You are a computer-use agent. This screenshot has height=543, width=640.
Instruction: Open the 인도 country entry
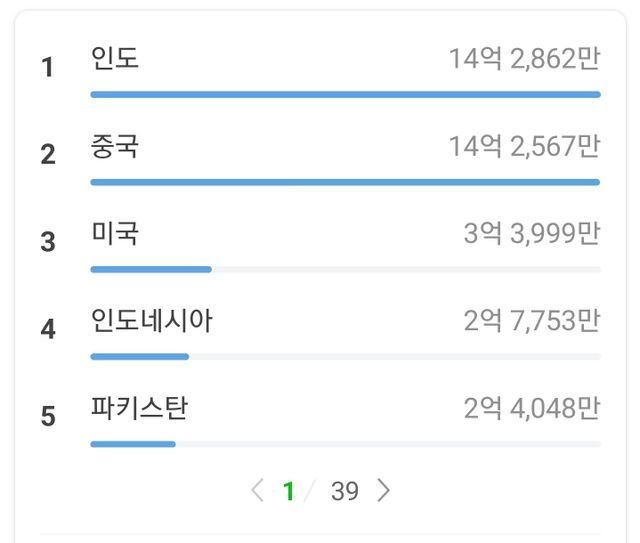coord(115,59)
